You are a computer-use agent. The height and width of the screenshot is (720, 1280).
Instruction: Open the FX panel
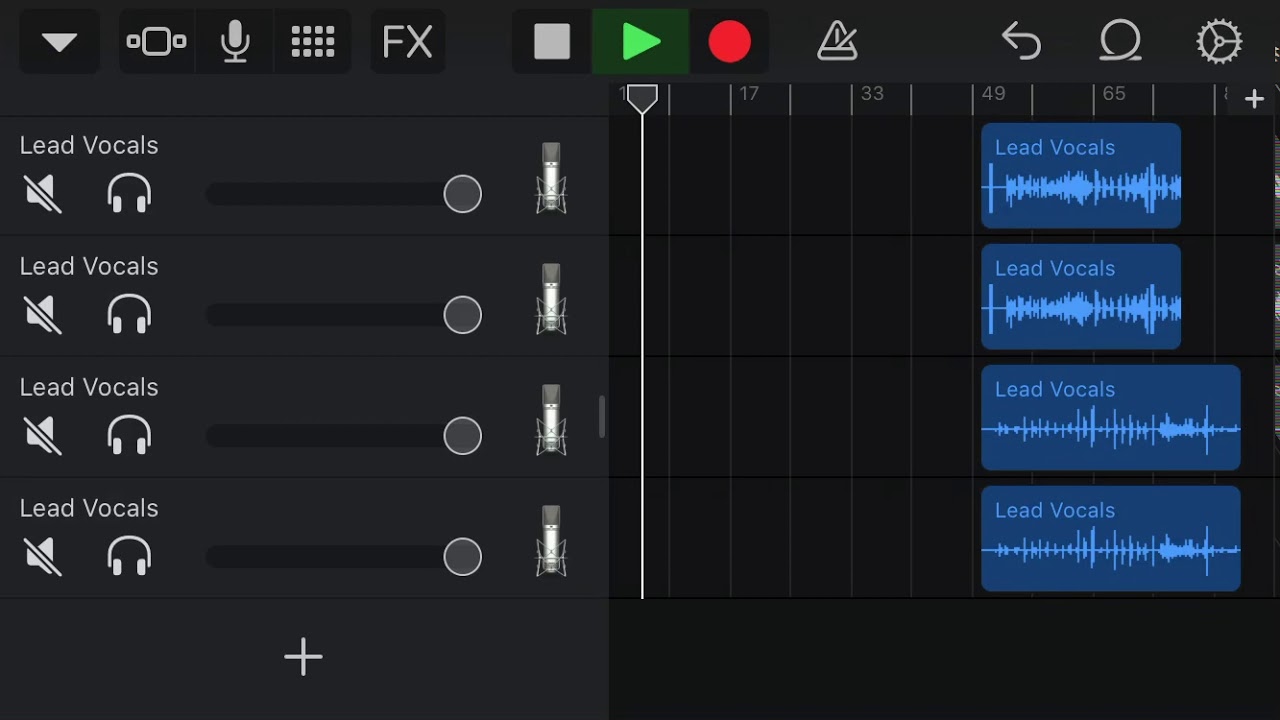tap(407, 41)
